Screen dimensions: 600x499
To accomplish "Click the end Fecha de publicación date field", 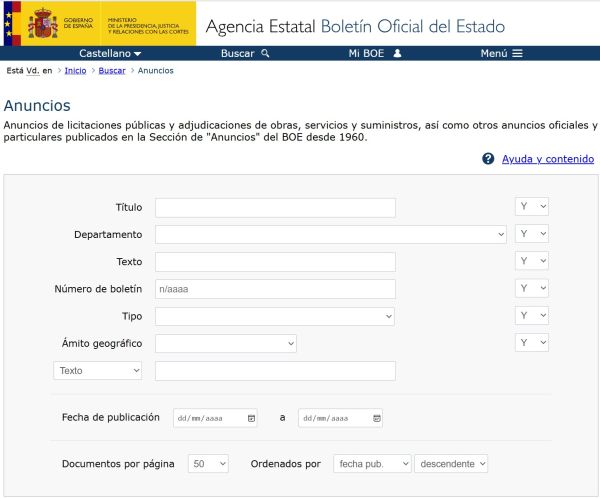I will [x=340, y=418].
